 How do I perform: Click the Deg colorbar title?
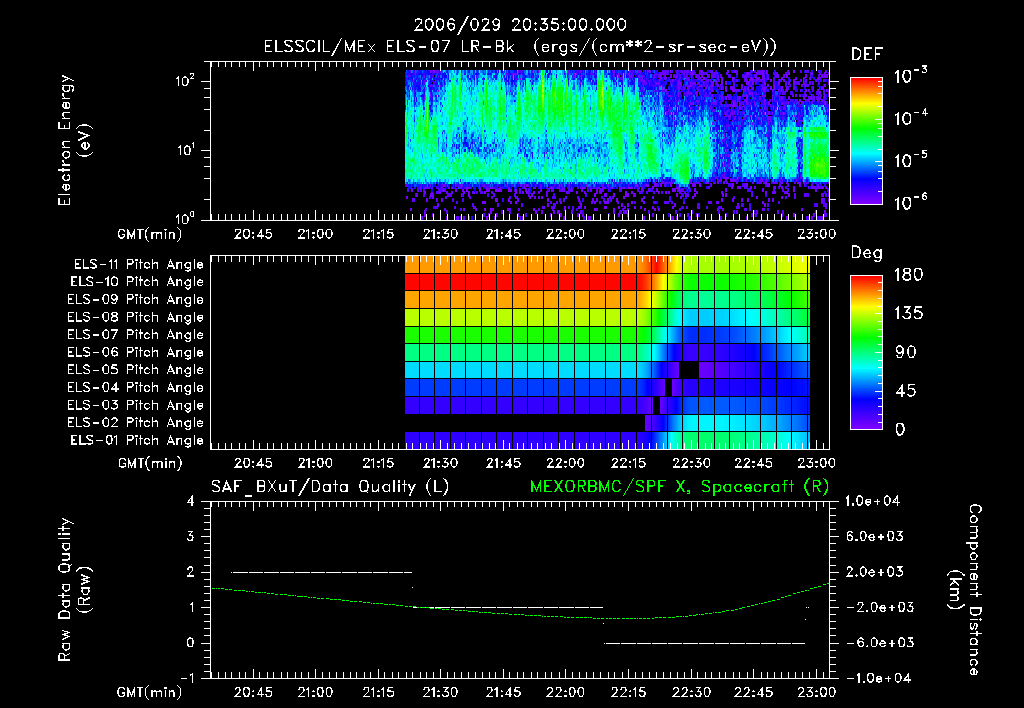[x=867, y=253]
